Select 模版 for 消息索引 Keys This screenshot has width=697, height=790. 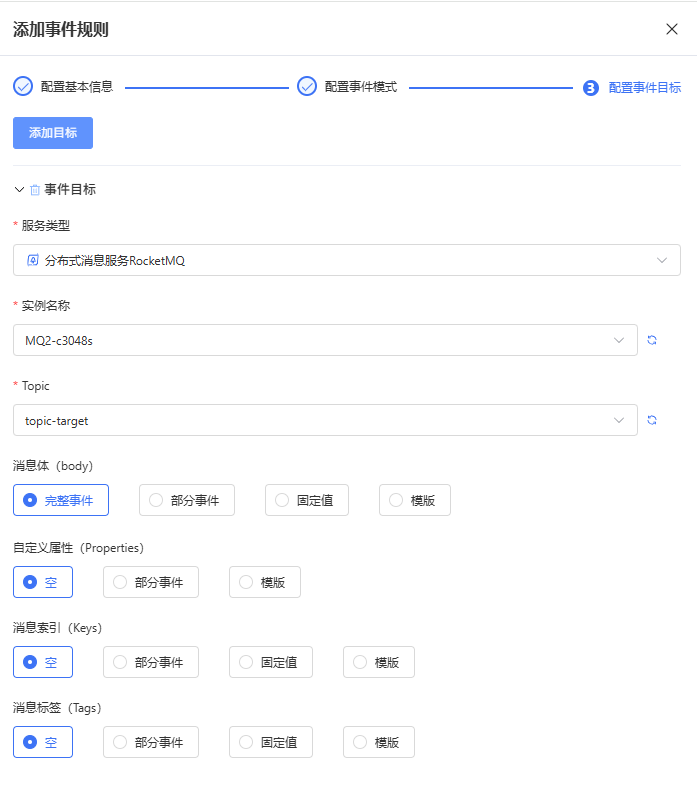[379, 662]
